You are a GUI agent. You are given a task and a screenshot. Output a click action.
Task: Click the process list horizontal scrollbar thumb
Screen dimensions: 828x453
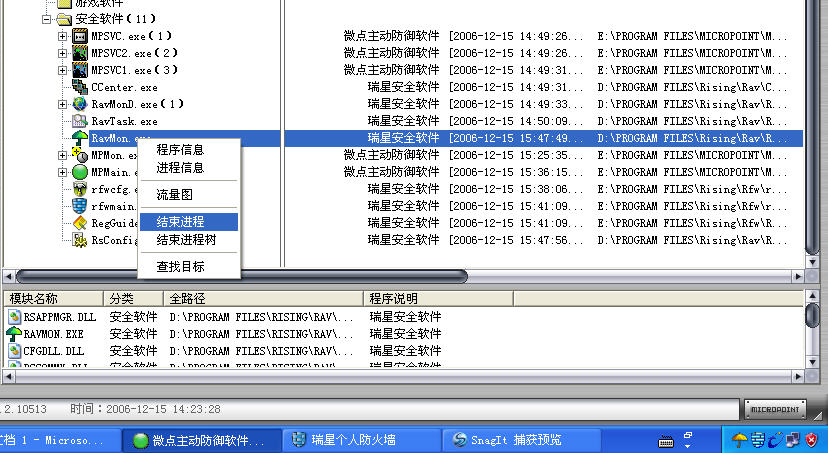coord(242,276)
